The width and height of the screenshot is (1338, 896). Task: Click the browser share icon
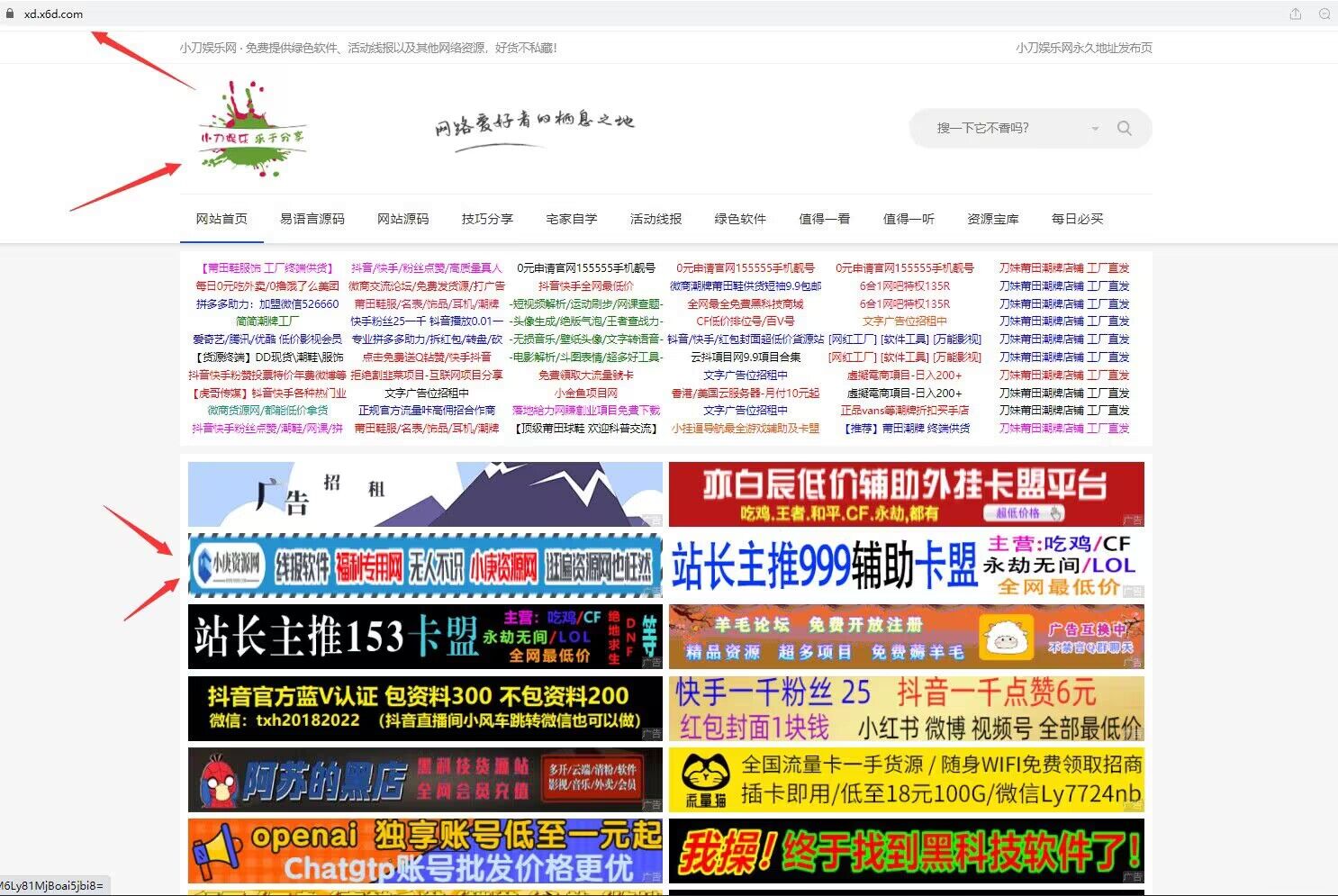point(1295,14)
